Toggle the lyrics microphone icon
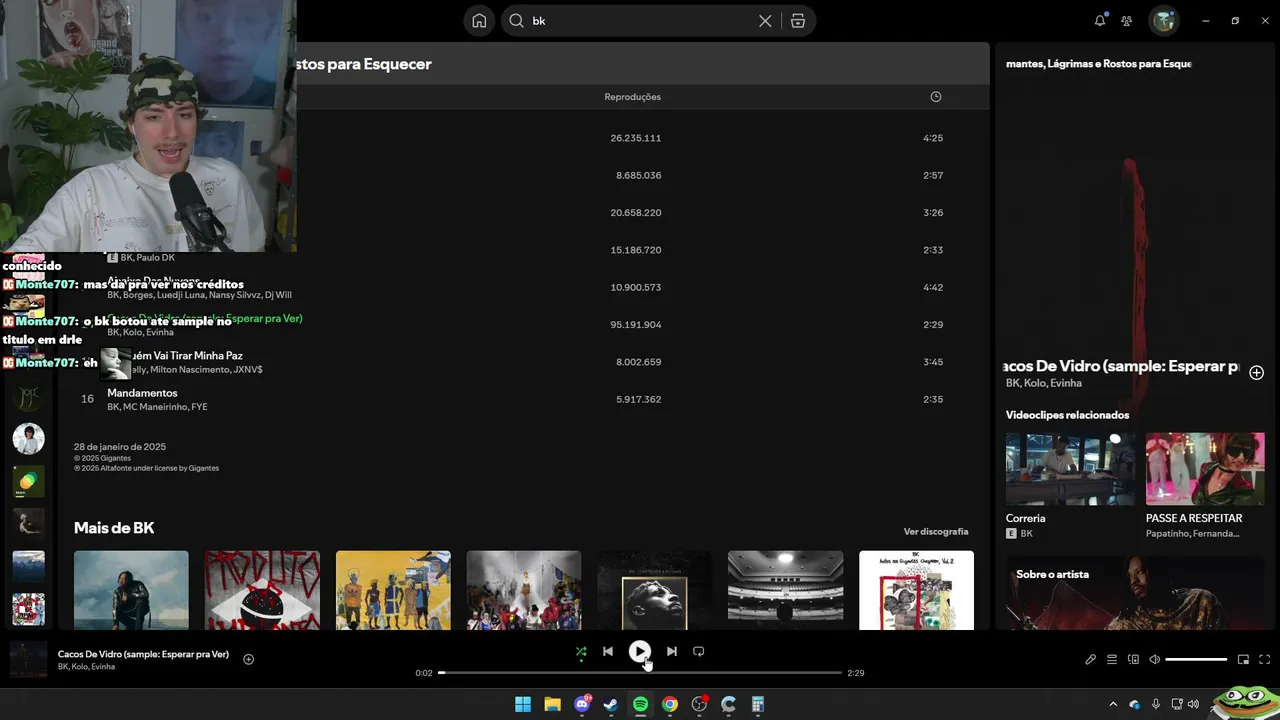 [x=1090, y=660]
